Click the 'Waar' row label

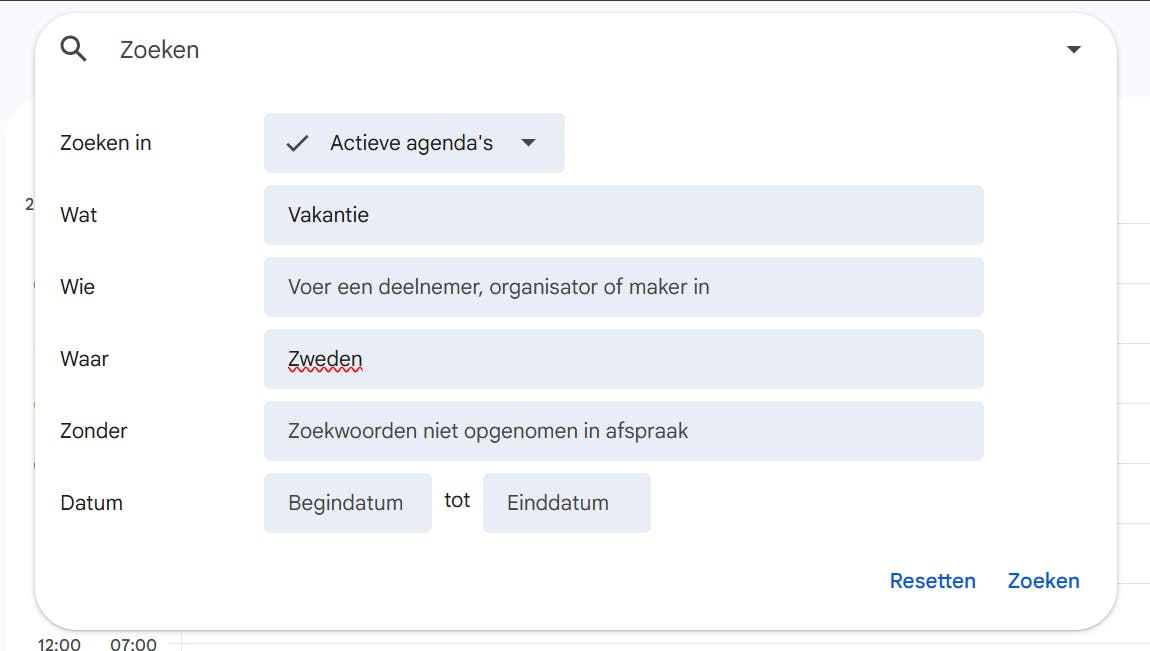pyautogui.click(x=84, y=359)
